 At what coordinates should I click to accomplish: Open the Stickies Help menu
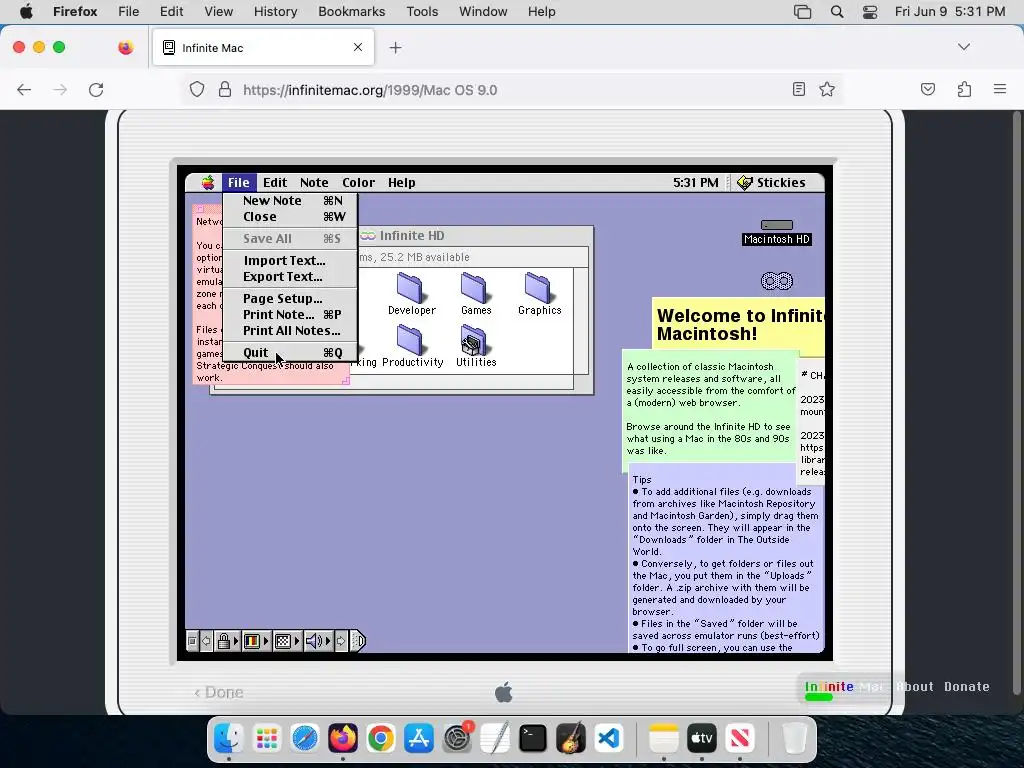click(x=402, y=183)
